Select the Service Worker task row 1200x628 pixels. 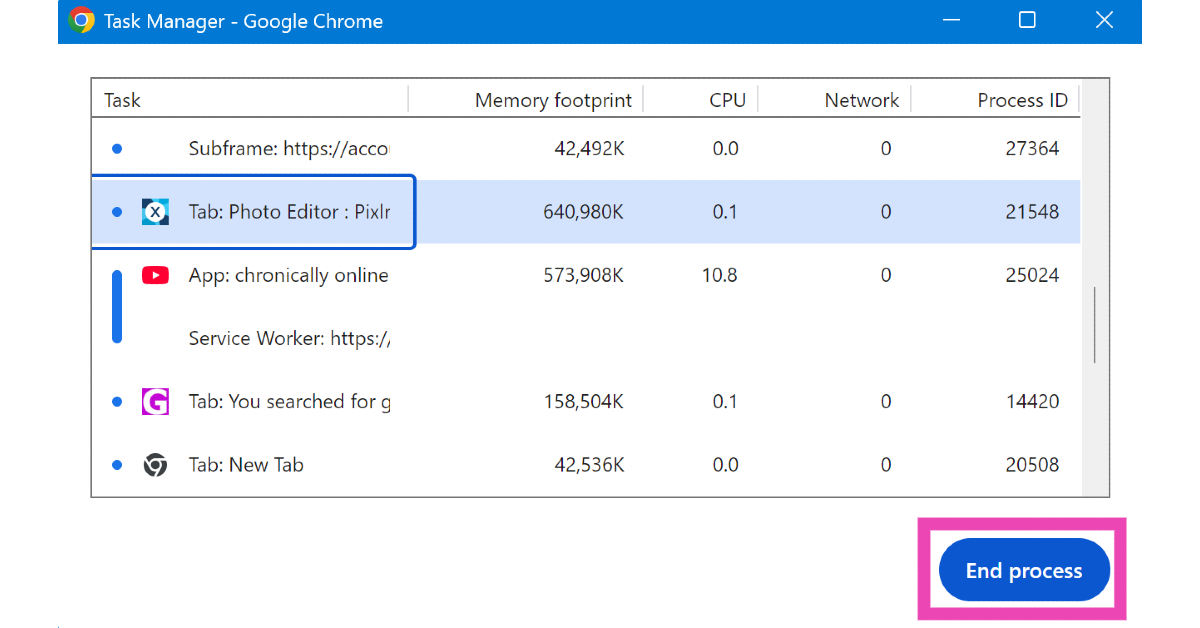click(x=289, y=339)
